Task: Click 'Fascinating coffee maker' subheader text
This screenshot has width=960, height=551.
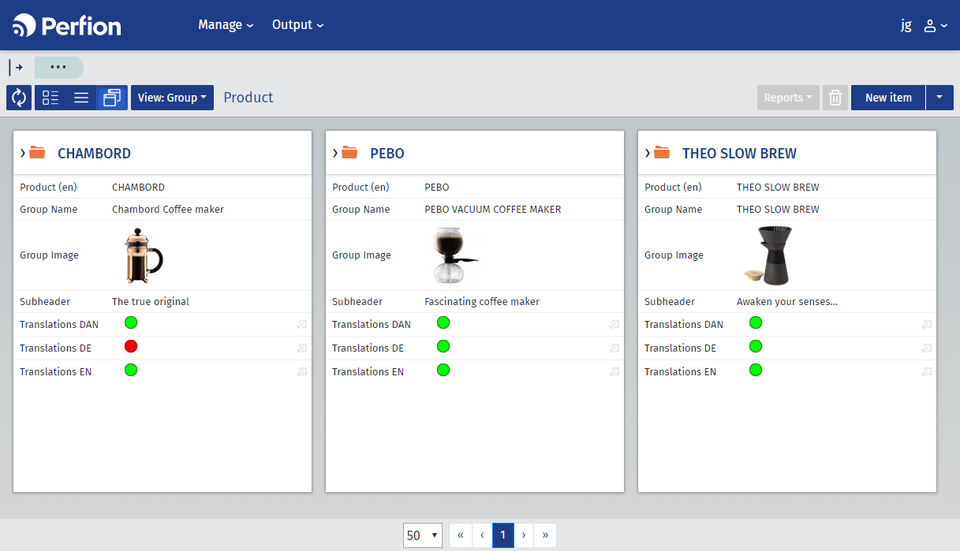Action: [x=482, y=302]
